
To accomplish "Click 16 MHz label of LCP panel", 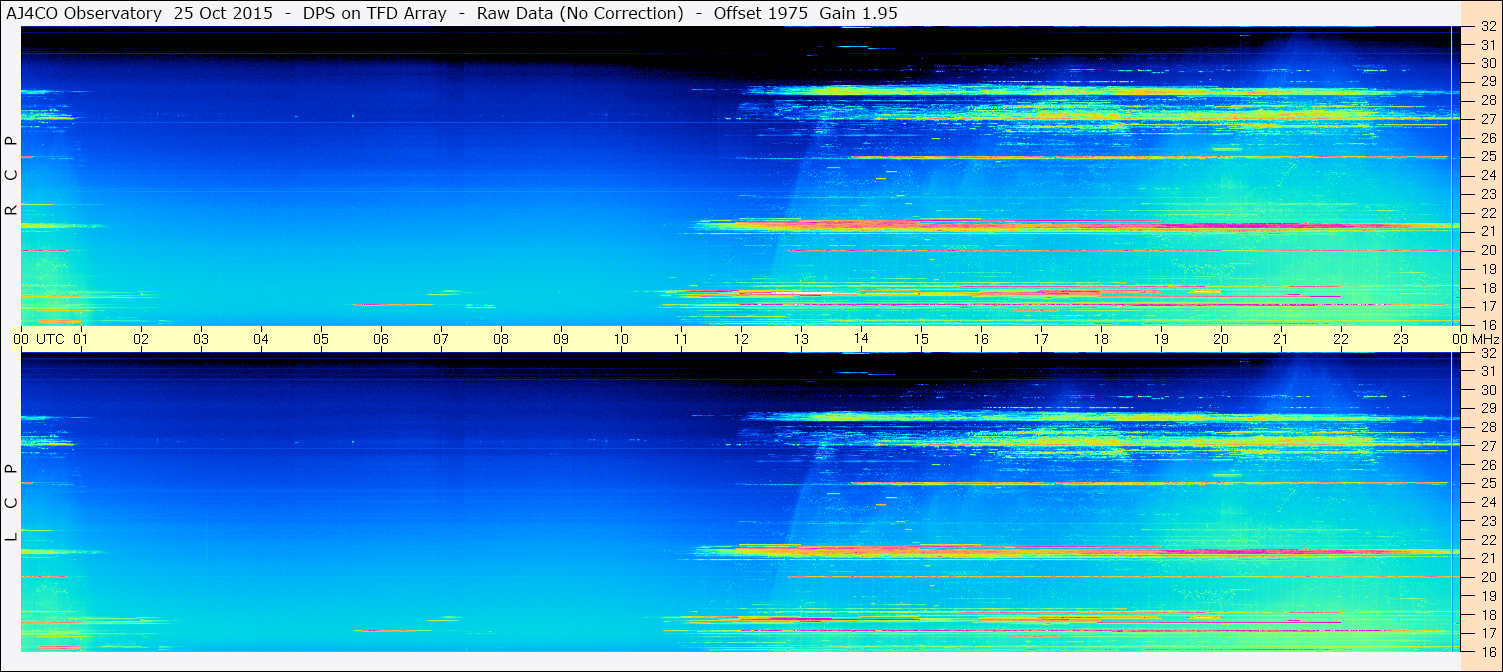I will point(1488,652).
